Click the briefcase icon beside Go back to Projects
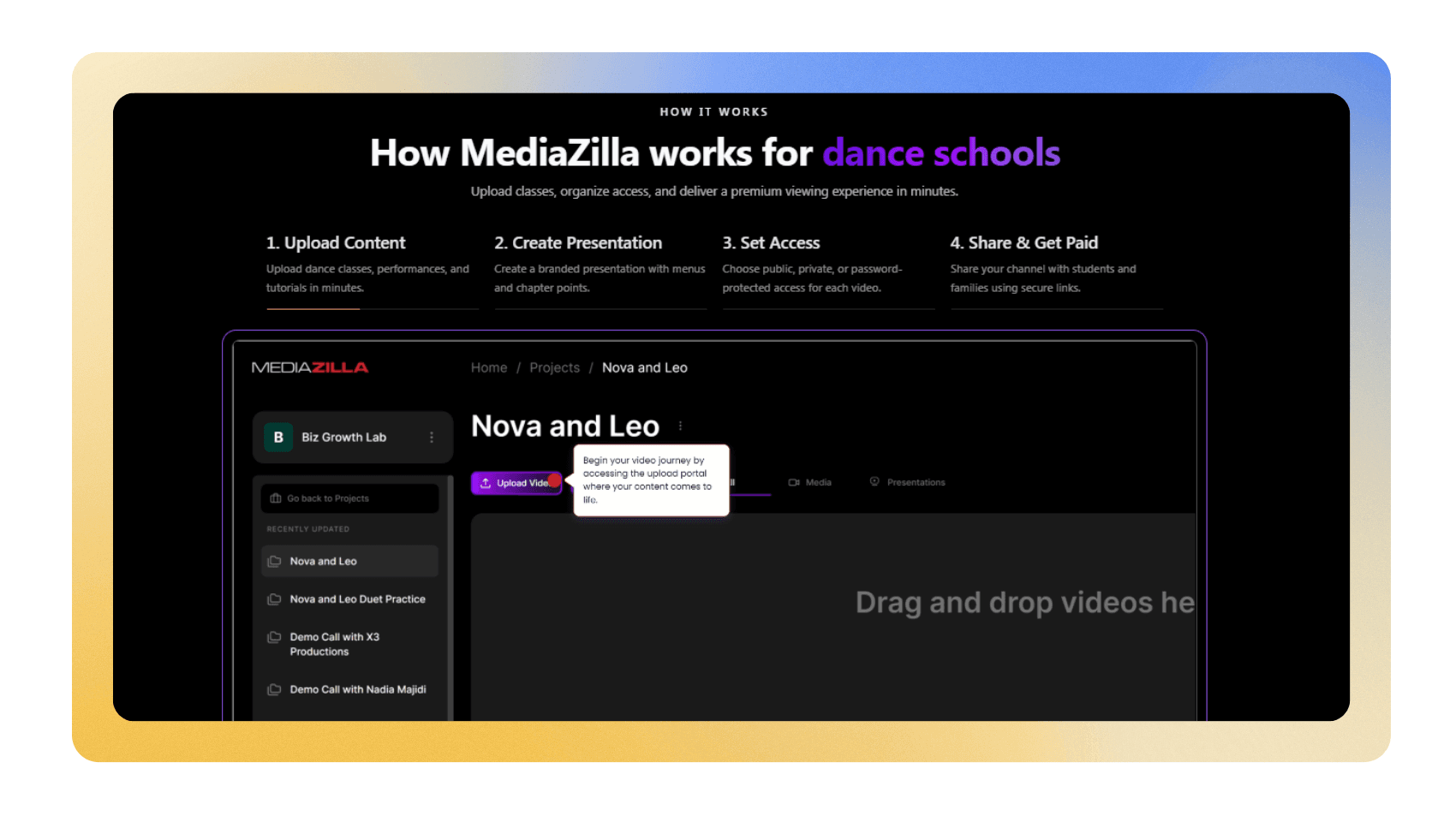The height and width of the screenshot is (822, 1456). pos(276,498)
